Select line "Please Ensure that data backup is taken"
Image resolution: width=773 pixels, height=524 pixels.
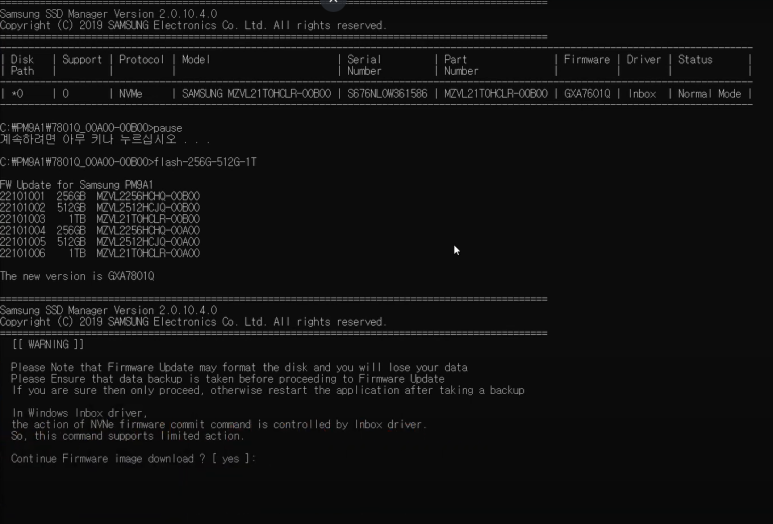[228, 379]
